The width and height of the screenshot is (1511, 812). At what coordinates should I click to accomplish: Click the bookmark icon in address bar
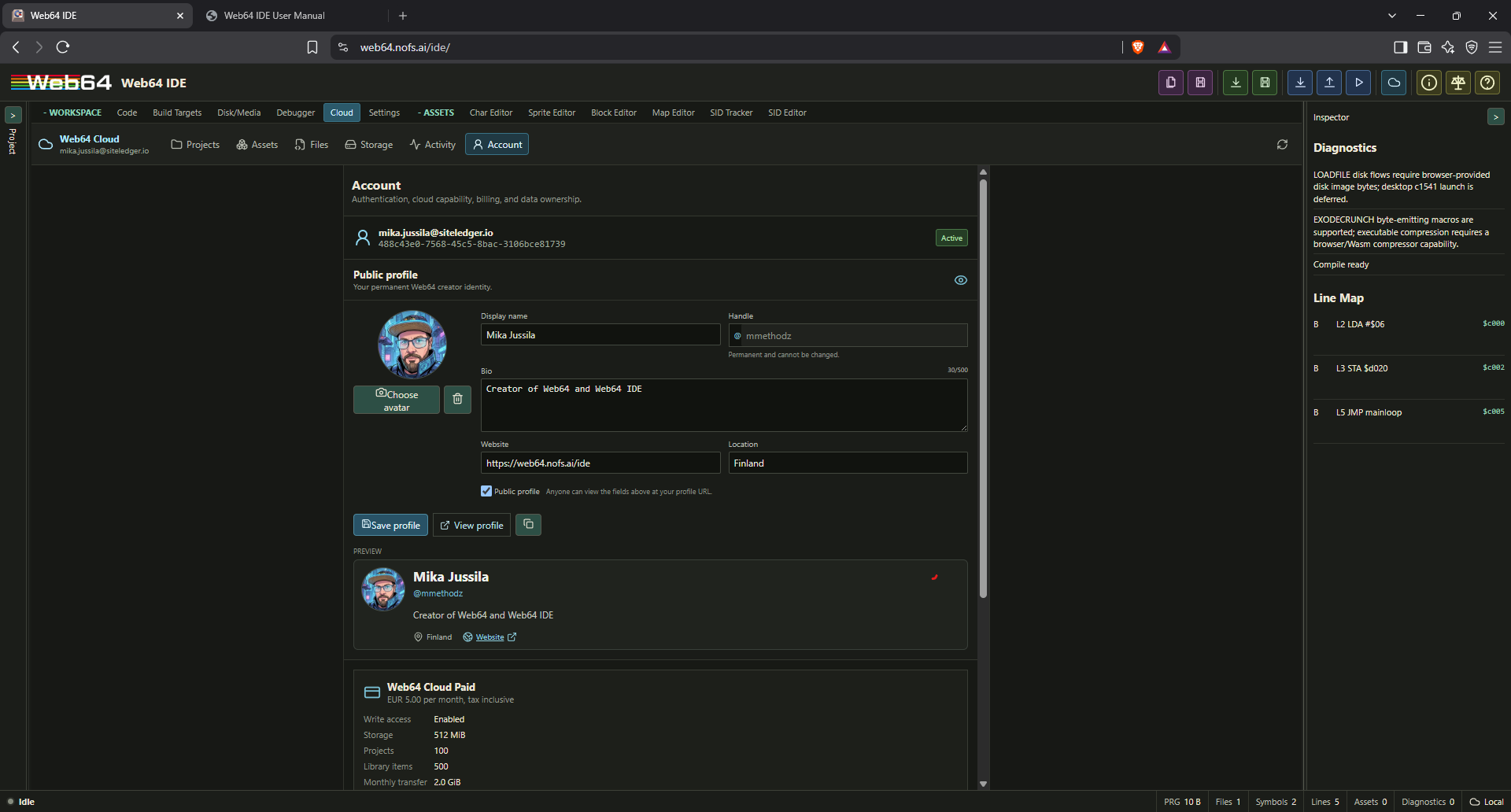click(x=312, y=47)
